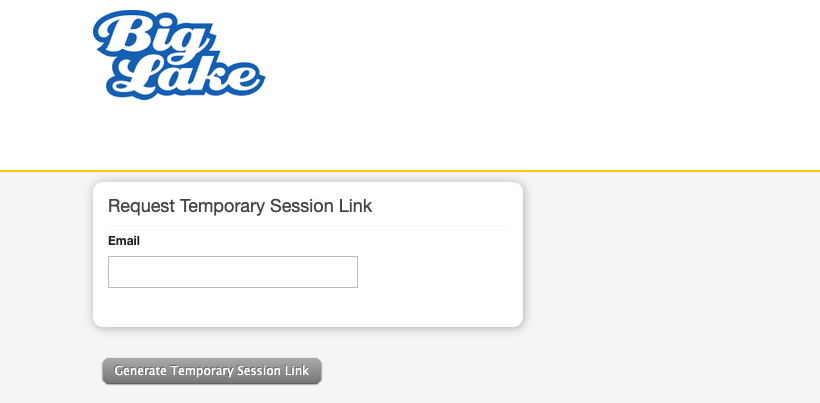Click the Big Lake logo
820x403 pixels.
click(x=178, y=56)
